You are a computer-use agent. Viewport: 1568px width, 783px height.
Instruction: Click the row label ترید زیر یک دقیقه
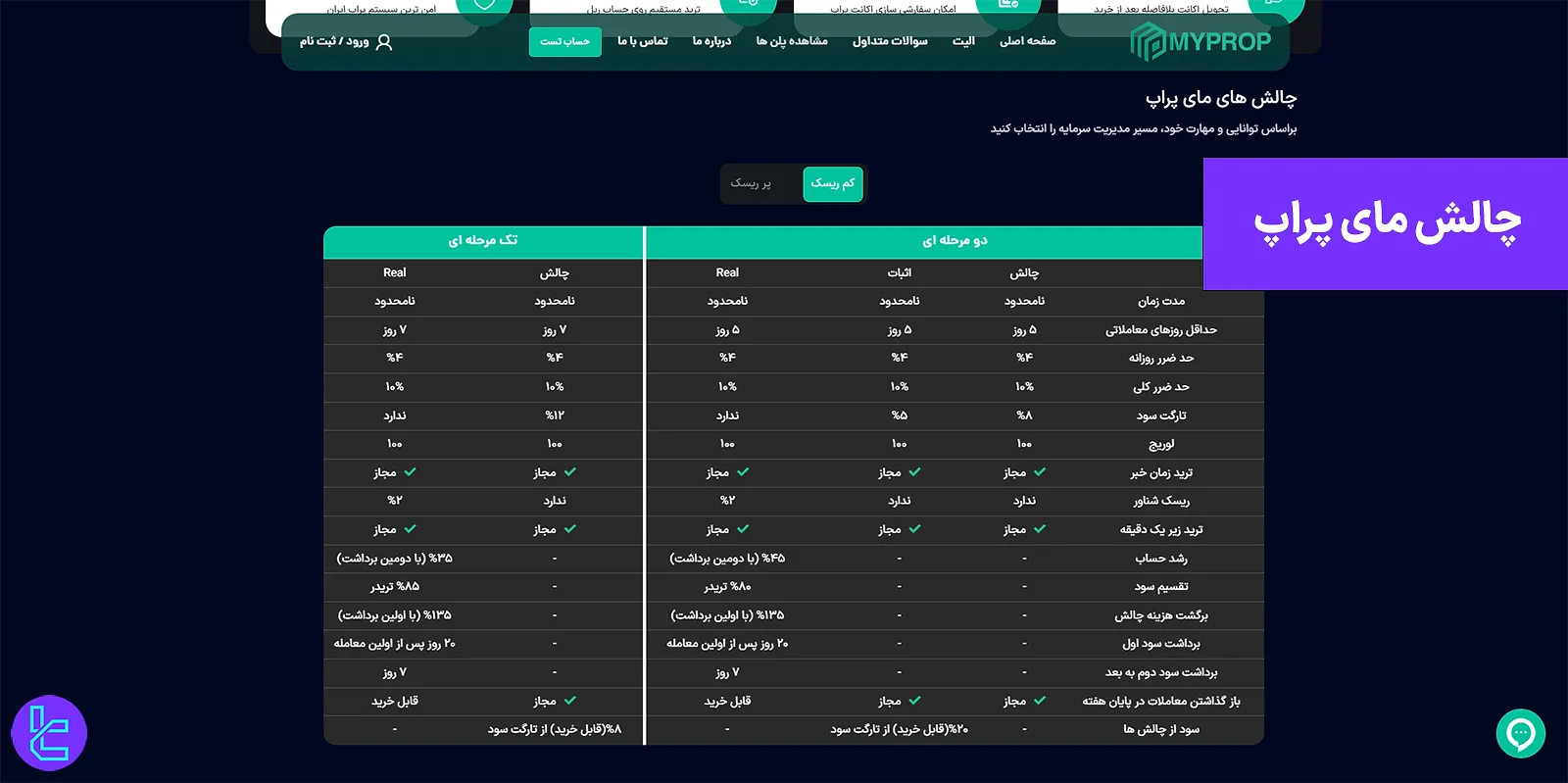click(x=1161, y=529)
